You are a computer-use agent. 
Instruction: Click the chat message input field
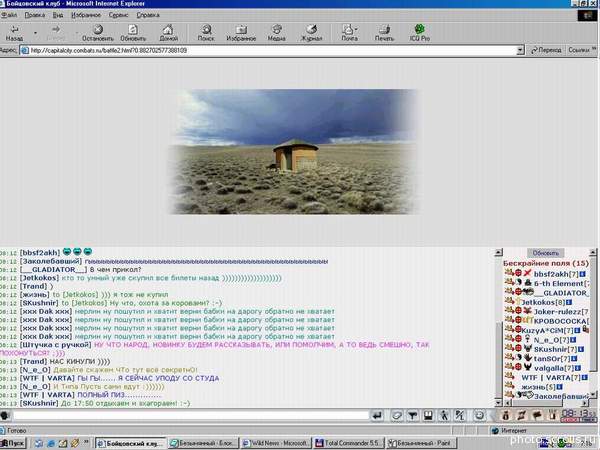[190, 416]
